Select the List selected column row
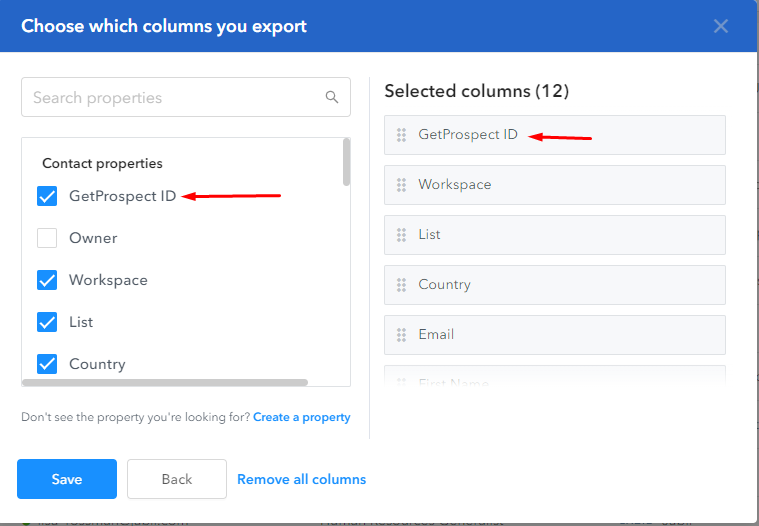759x526 pixels. click(555, 235)
